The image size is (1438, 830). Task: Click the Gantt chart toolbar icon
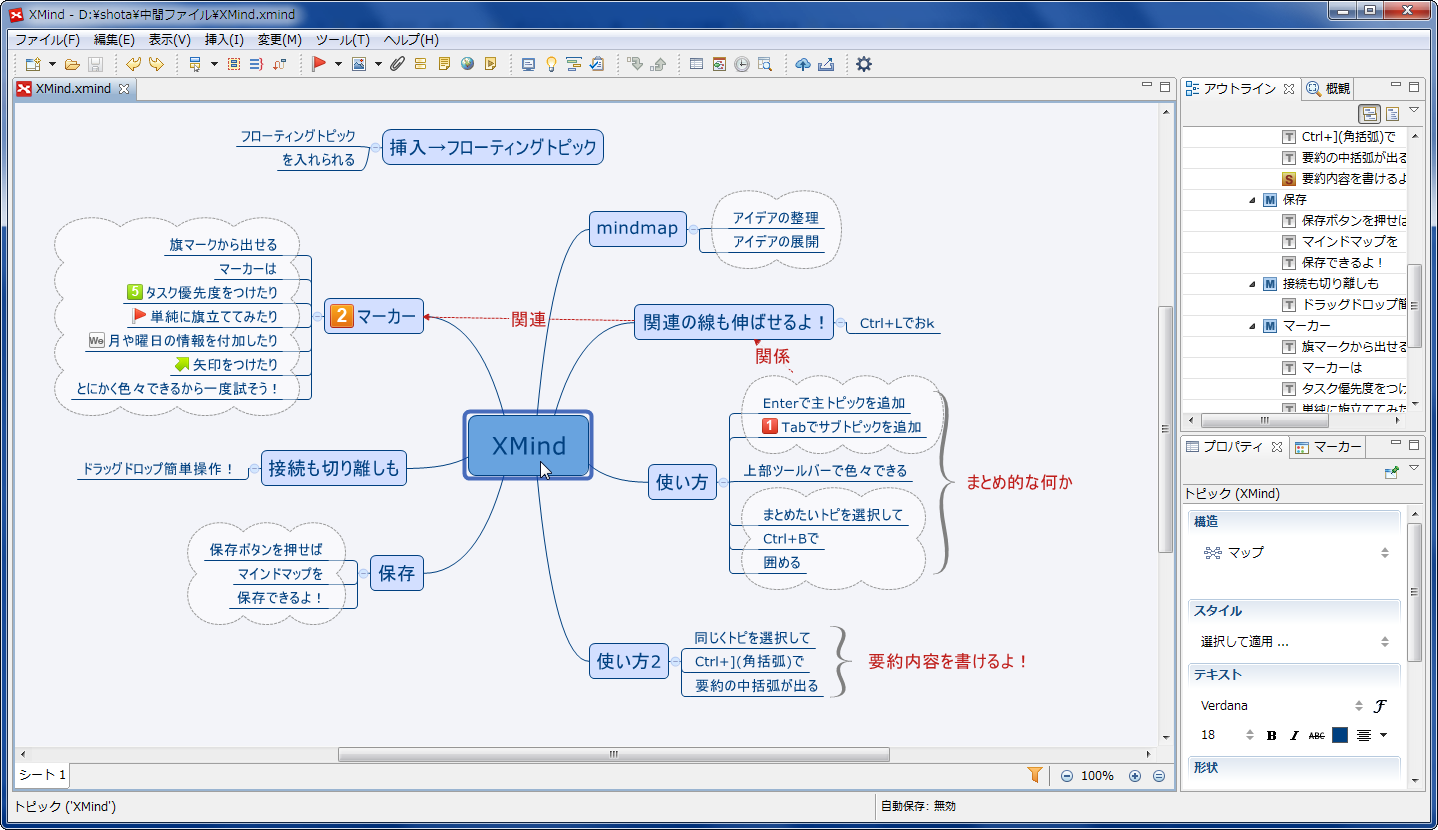tap(574, 64)
